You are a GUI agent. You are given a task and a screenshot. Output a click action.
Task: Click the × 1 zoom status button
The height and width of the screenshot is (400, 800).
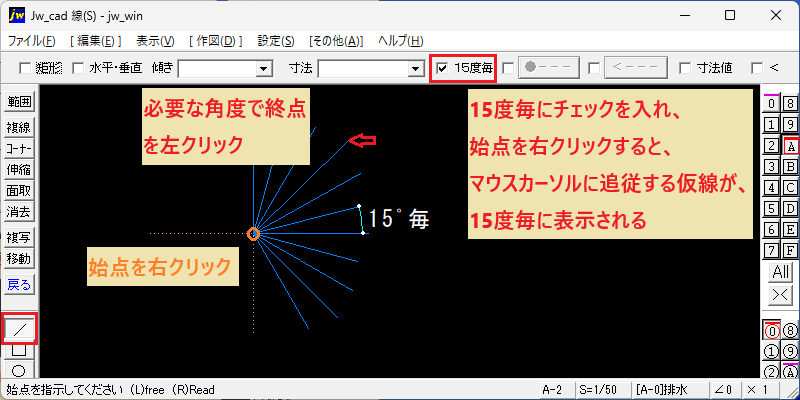click(763, 390)
